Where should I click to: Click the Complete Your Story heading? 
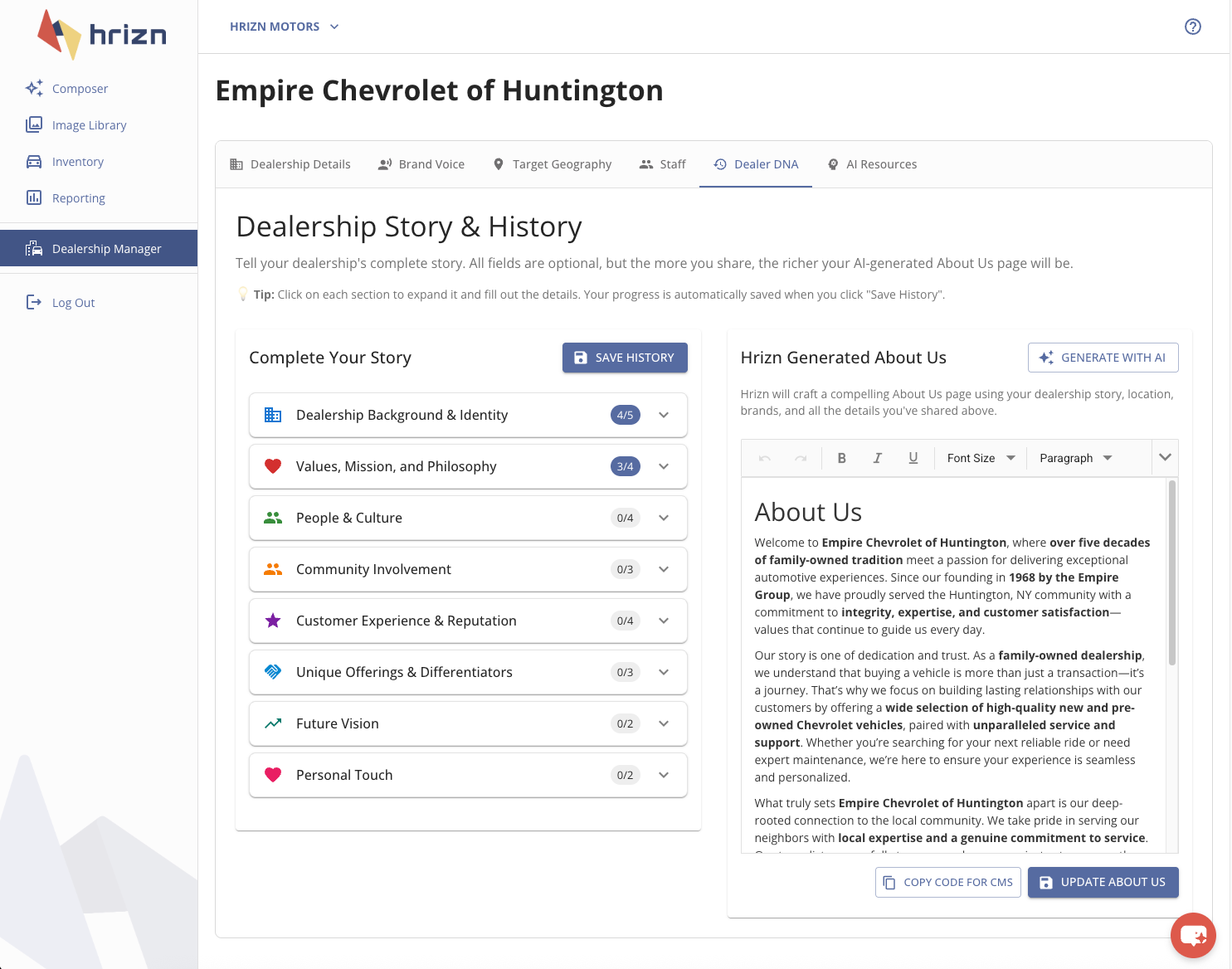click(x=330, y=358)
